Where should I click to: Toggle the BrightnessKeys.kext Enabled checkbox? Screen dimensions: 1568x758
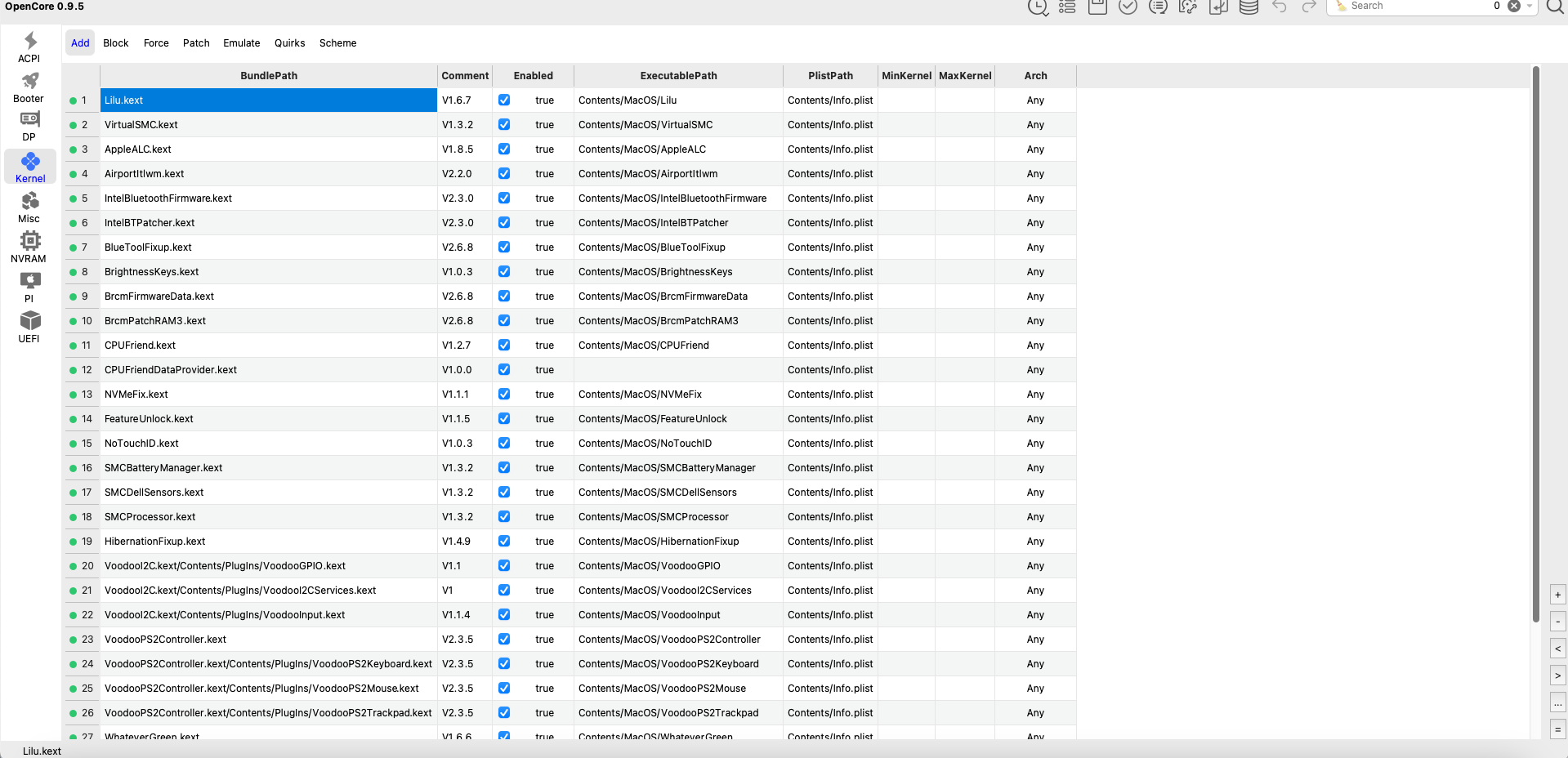[x=504, y=271]
